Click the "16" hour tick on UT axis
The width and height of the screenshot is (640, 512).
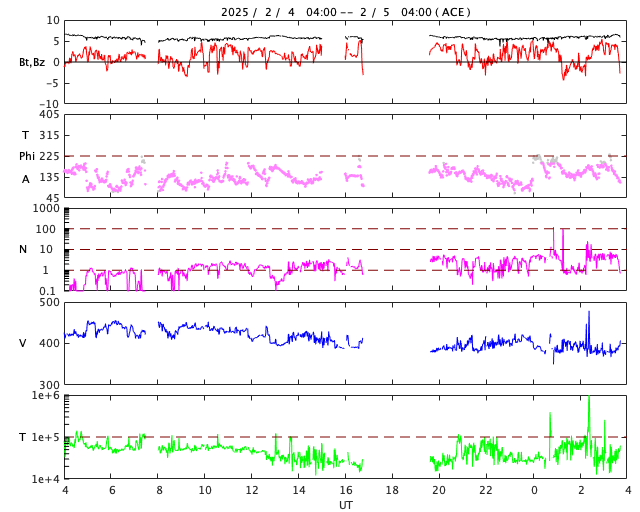click(x=346, y=490)
